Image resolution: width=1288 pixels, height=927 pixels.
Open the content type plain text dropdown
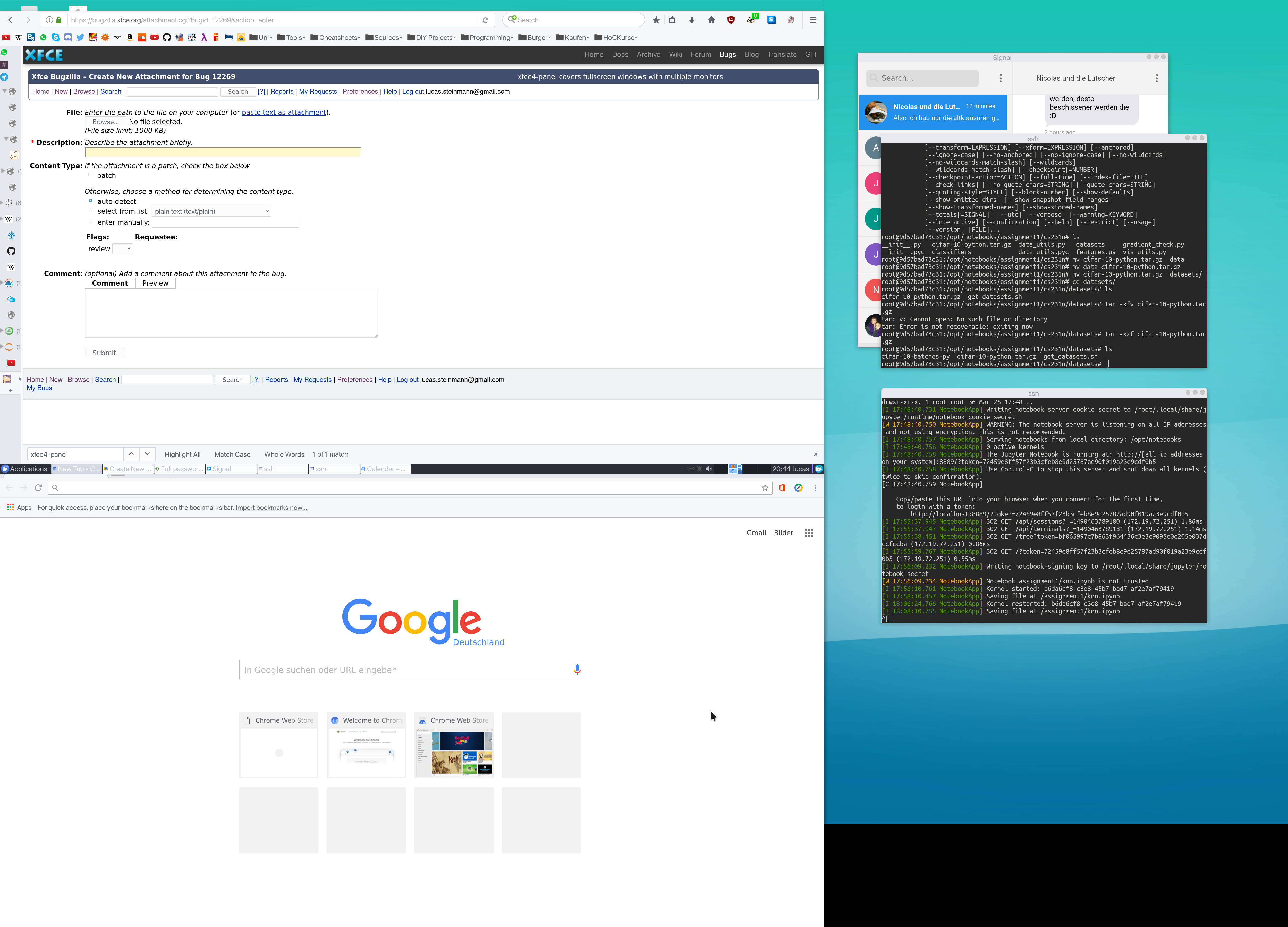point(211,211)
